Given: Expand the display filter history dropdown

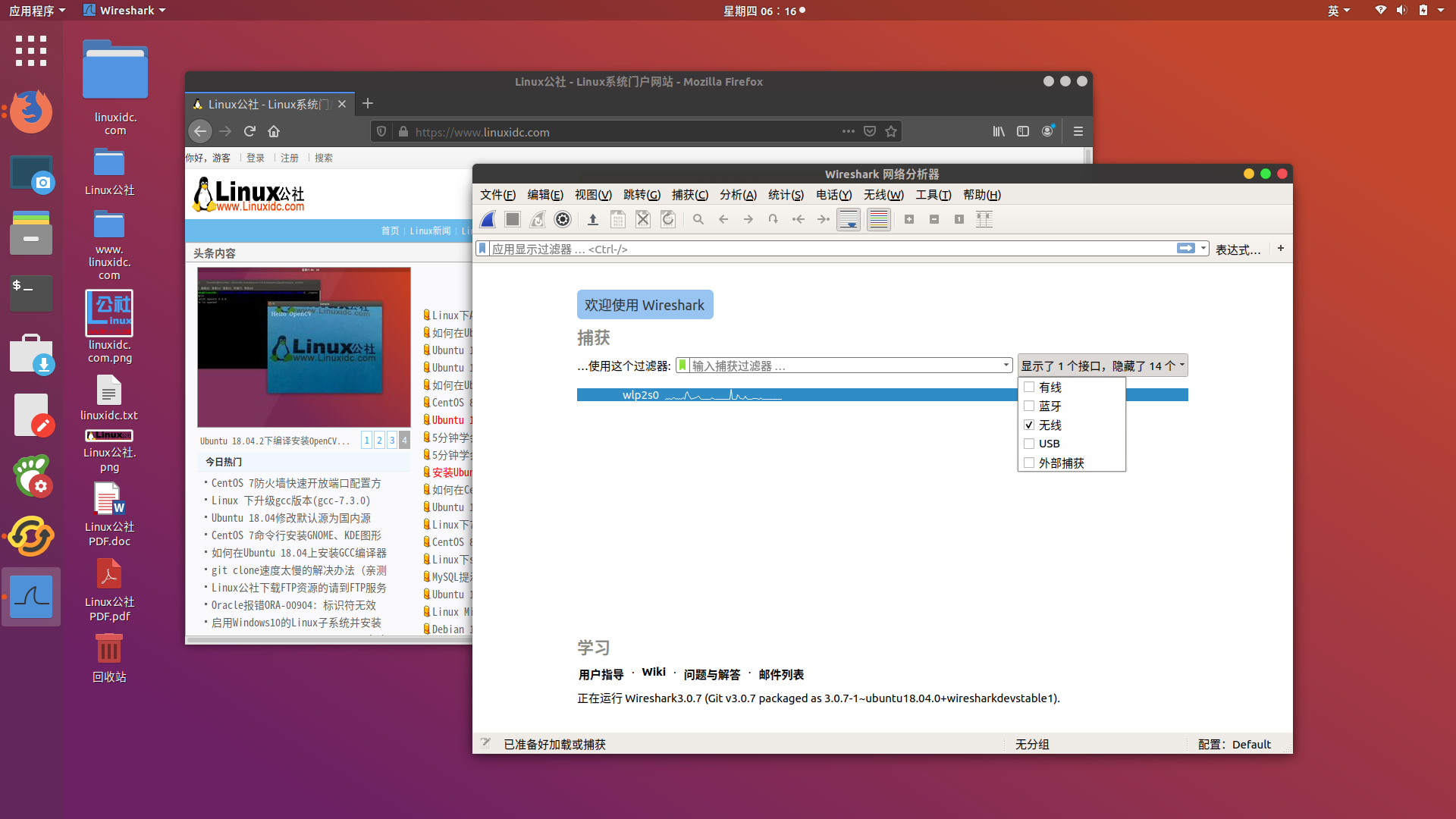Looking at the screenshot, I should [x=1203, y=248].
